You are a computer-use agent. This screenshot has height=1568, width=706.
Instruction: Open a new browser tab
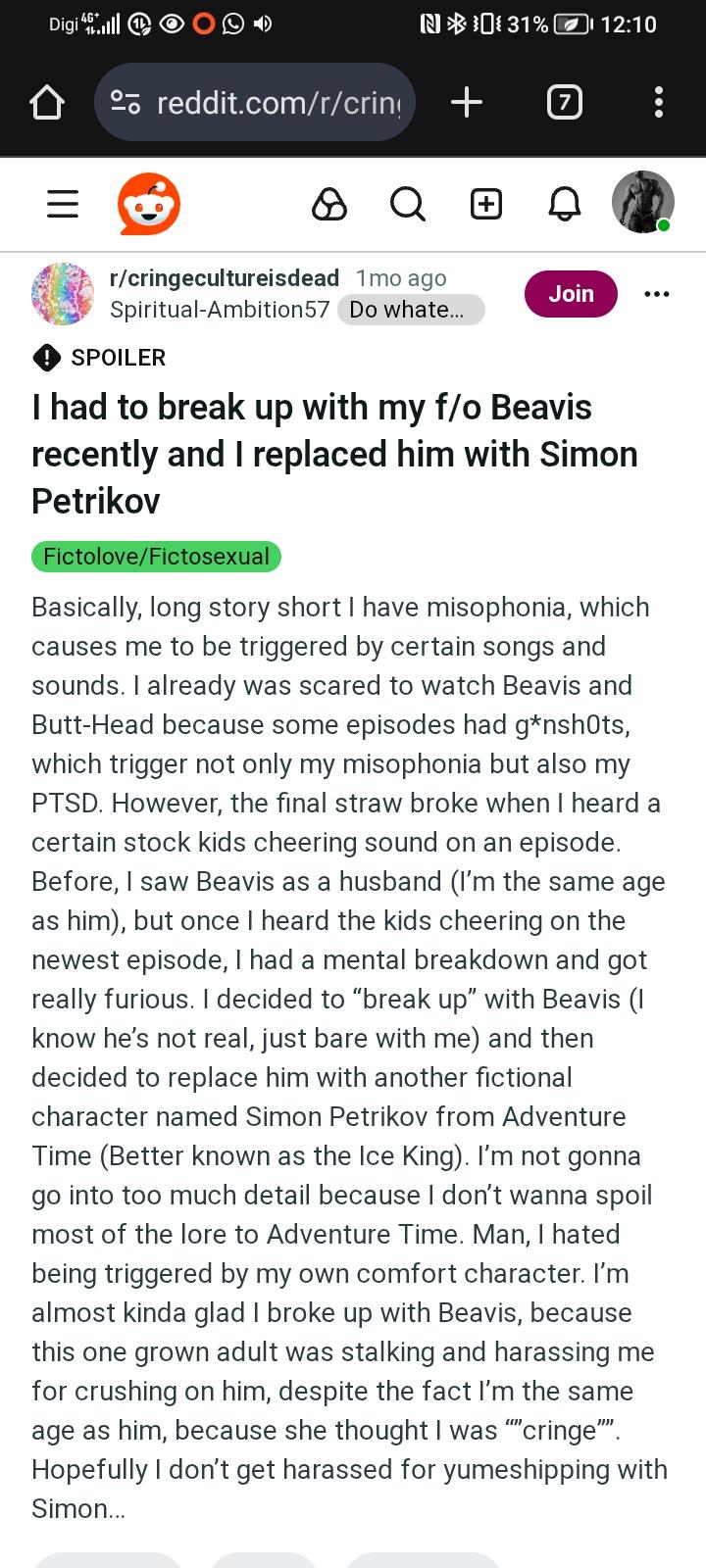tap(467, 102)
